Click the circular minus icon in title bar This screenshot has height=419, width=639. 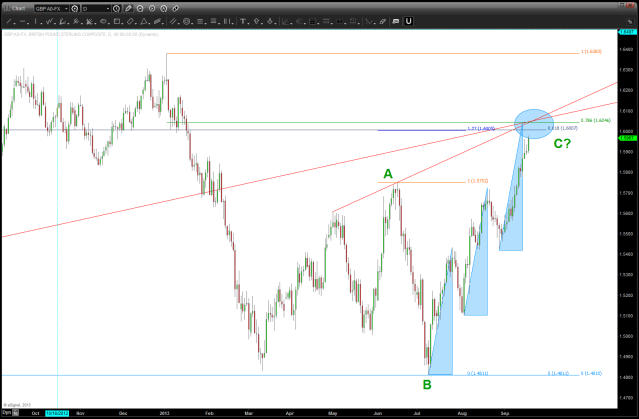click(140, 9)
